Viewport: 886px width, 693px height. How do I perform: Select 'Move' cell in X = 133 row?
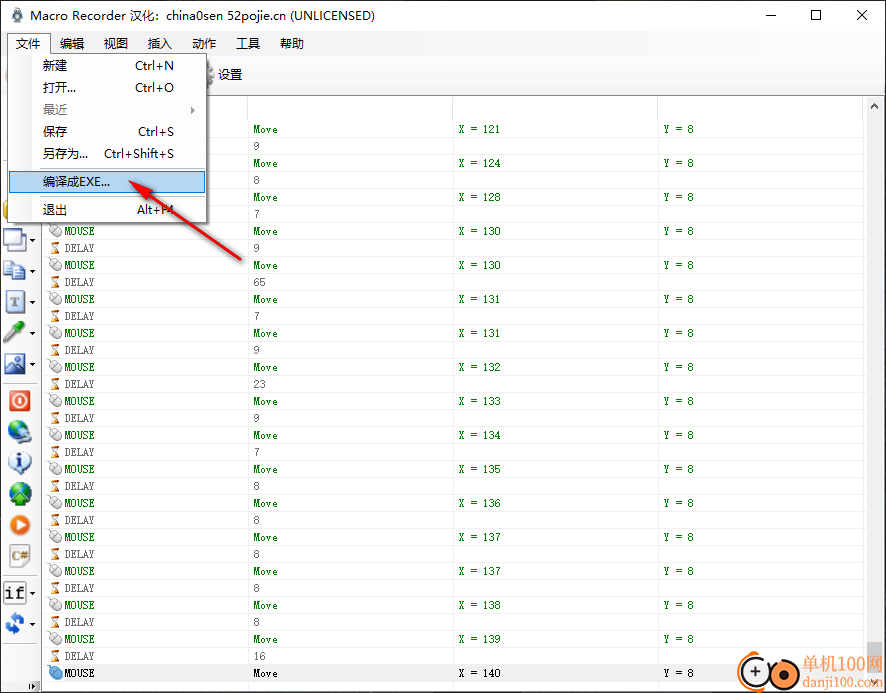pos(265,401)
